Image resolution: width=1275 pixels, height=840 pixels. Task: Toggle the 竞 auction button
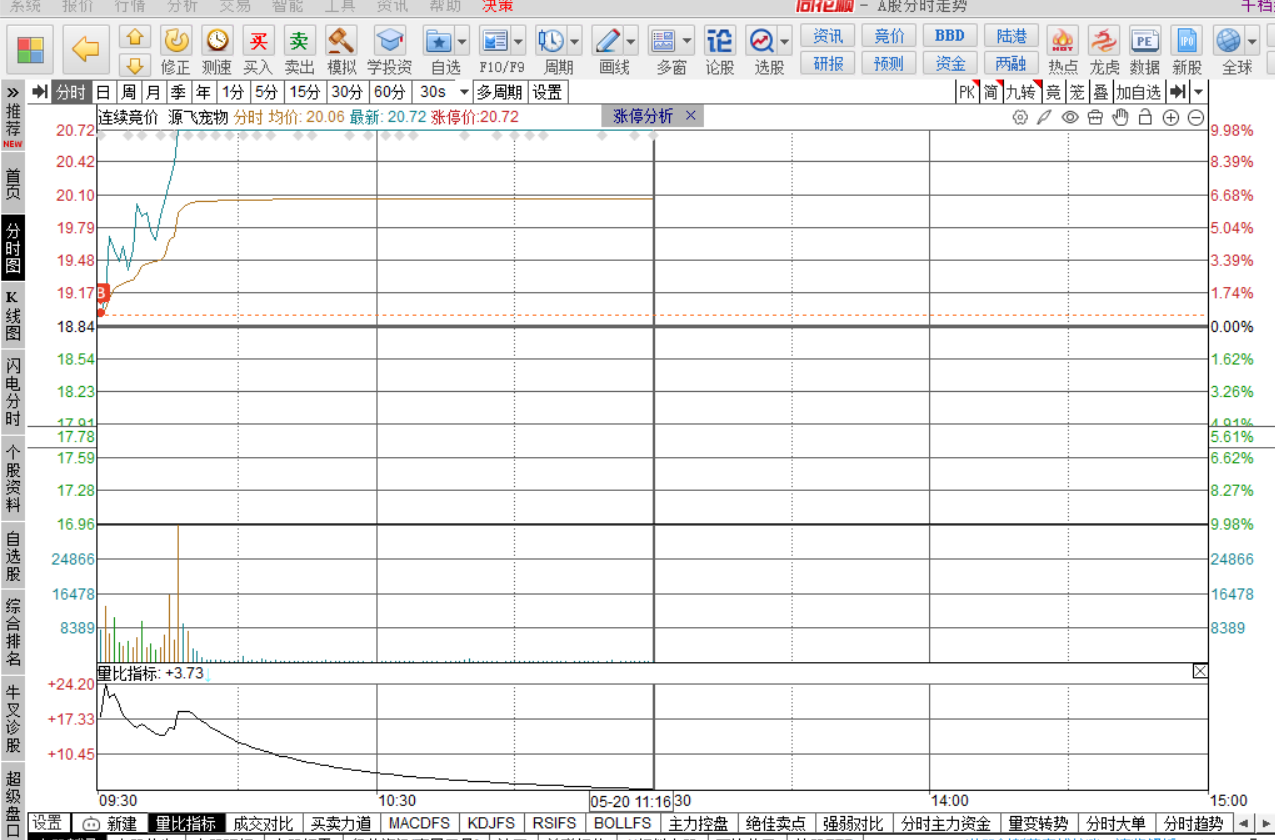click(1052, 92)
